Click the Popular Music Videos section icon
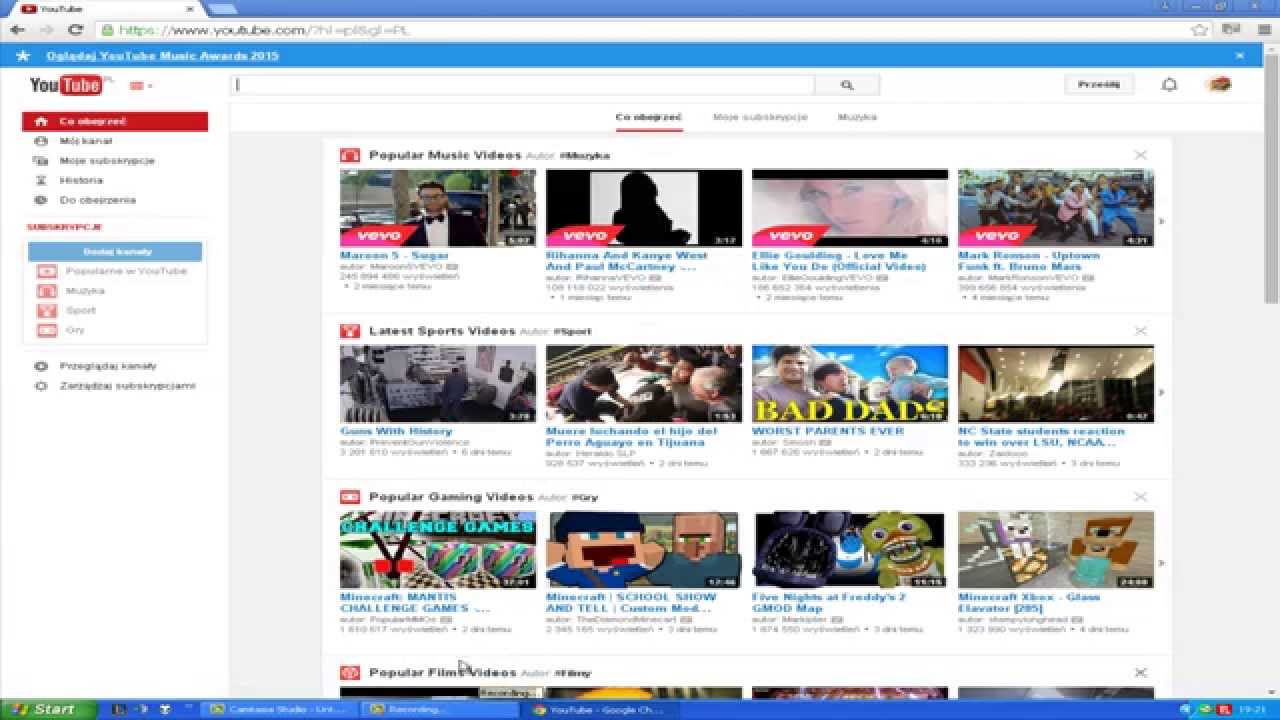The height and width of the screenshot is (720, 1280). 349,155
